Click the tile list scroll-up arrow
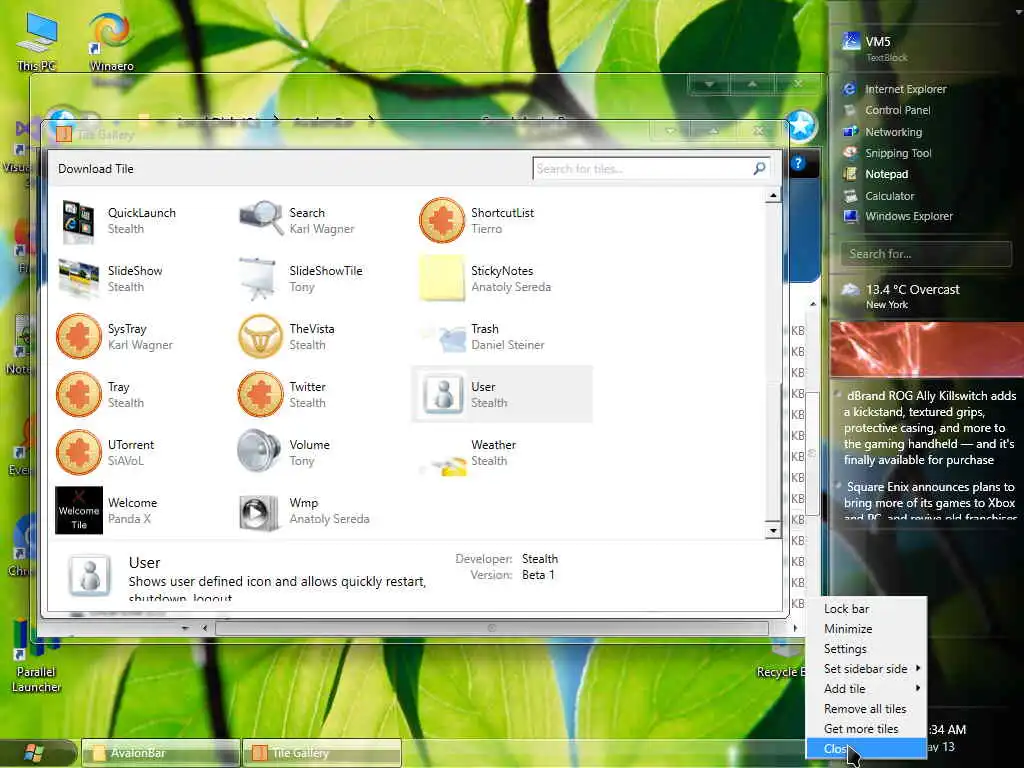This screenshot has height=768, width=1024. [773, 195]
